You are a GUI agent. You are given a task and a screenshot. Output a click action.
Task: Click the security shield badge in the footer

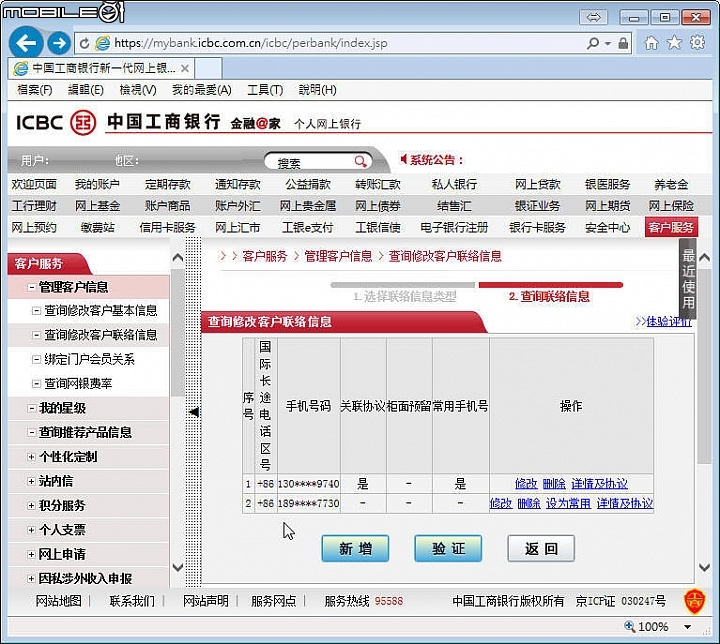694,600
